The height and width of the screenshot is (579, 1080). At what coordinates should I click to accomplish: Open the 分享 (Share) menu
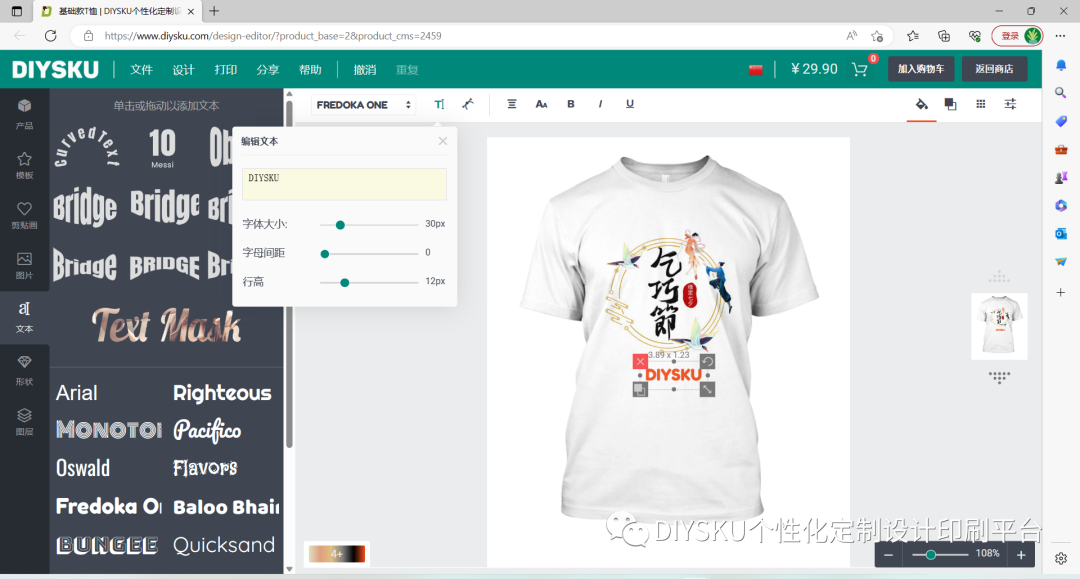pyautogui.click(x=267, y=70)
